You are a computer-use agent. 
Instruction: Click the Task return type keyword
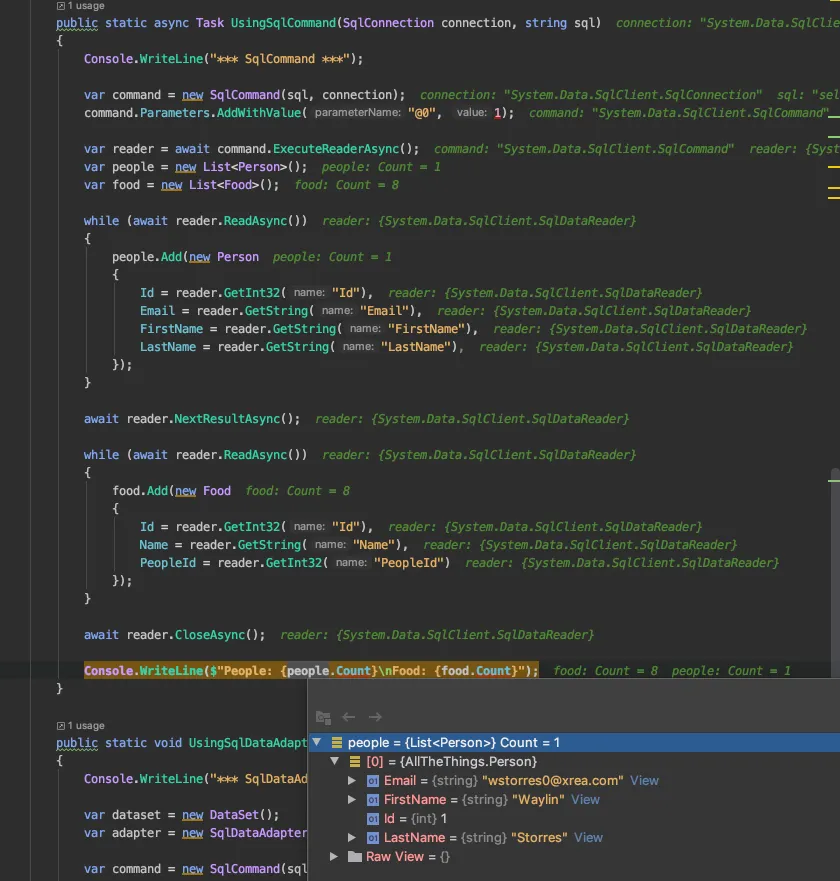(x=210, y=23)
